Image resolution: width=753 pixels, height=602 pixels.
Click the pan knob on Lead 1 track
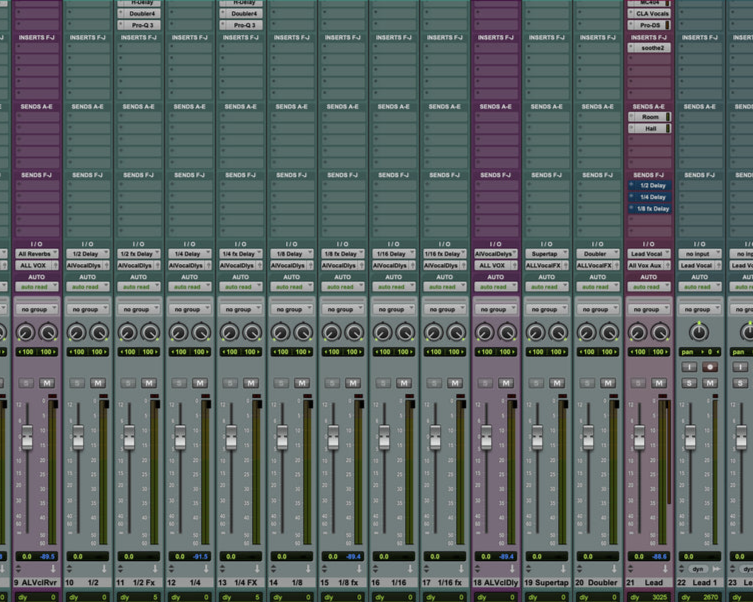(x=699, y=332)
